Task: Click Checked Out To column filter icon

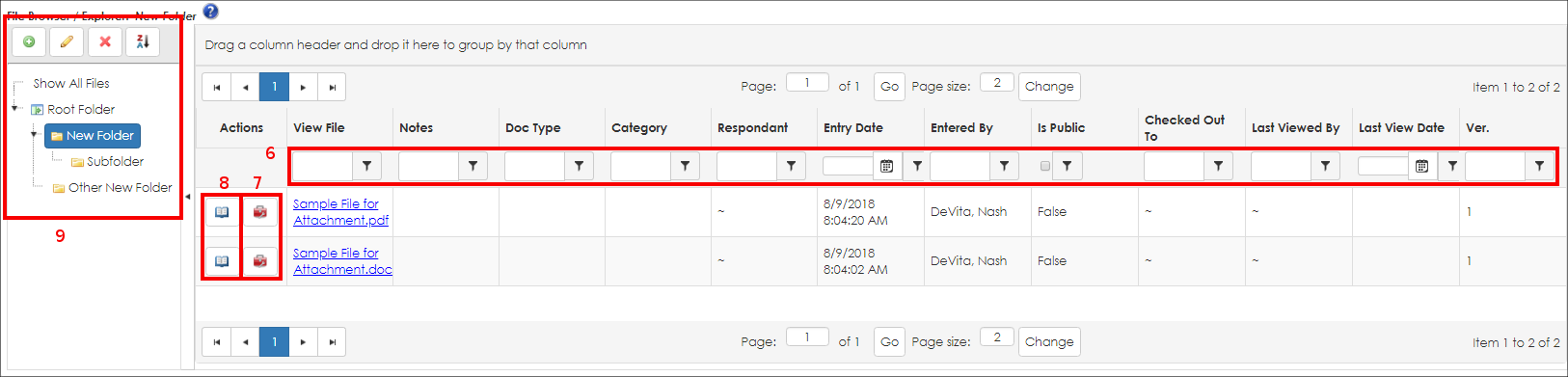Action: 1218,166
